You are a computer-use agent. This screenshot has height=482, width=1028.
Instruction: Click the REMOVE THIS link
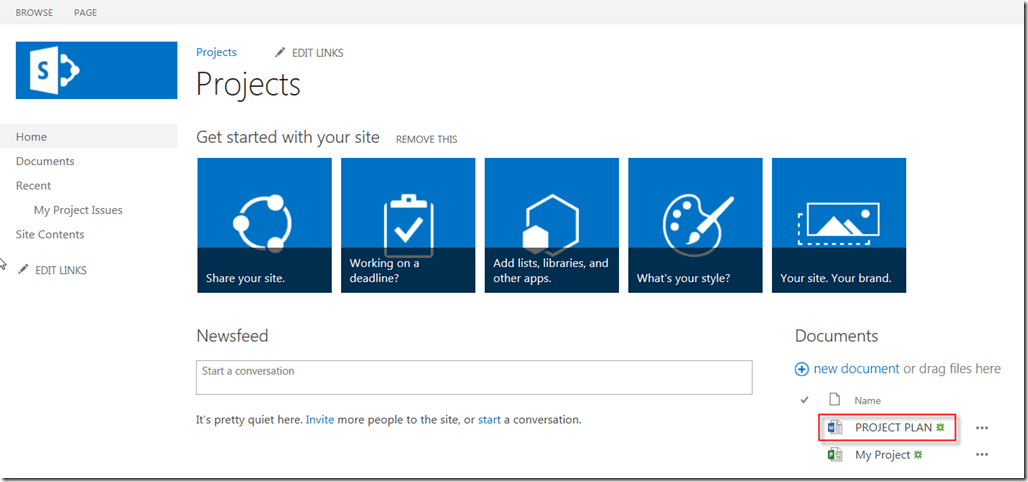426,139
